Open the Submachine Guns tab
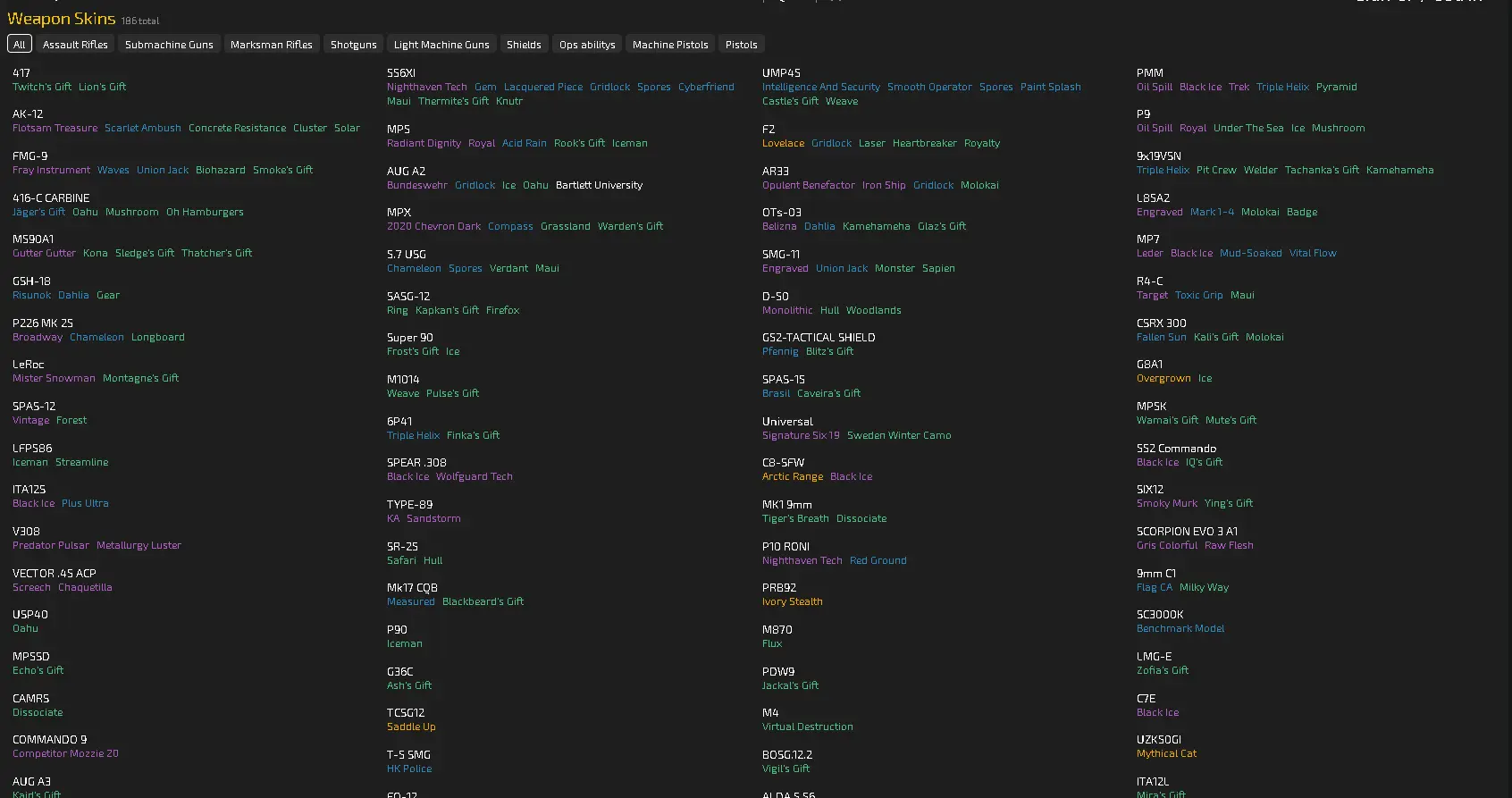The height and width of the screenshot is (798, 1512). click(169, 45)
